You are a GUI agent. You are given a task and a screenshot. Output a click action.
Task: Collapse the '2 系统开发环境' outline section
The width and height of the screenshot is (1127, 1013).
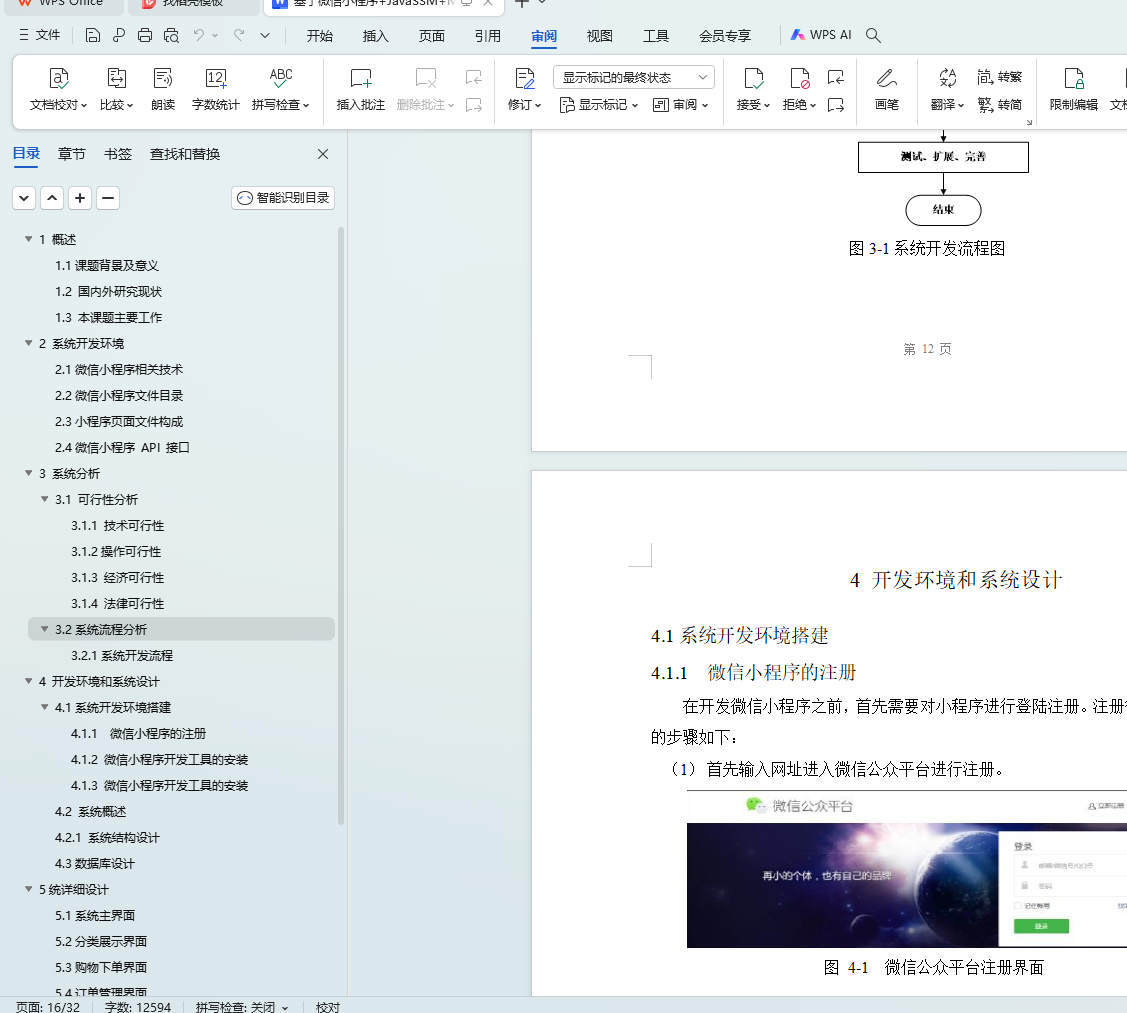pyautogui.click(x=29, y=343)
